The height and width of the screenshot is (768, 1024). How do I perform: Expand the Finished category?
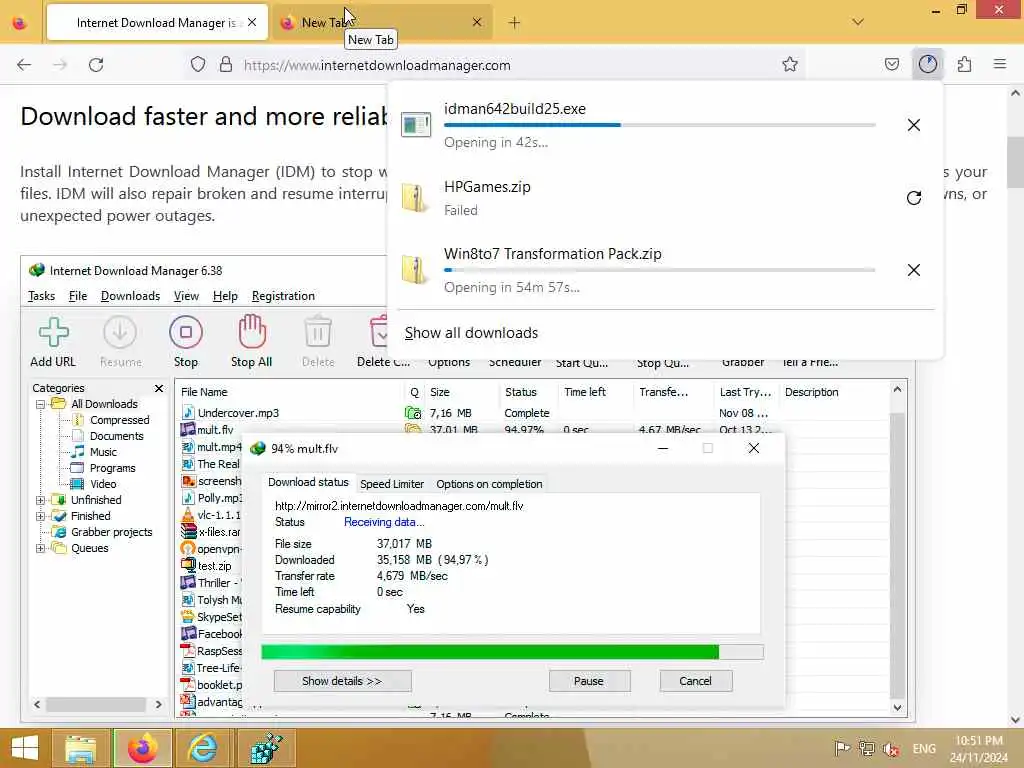40,516
